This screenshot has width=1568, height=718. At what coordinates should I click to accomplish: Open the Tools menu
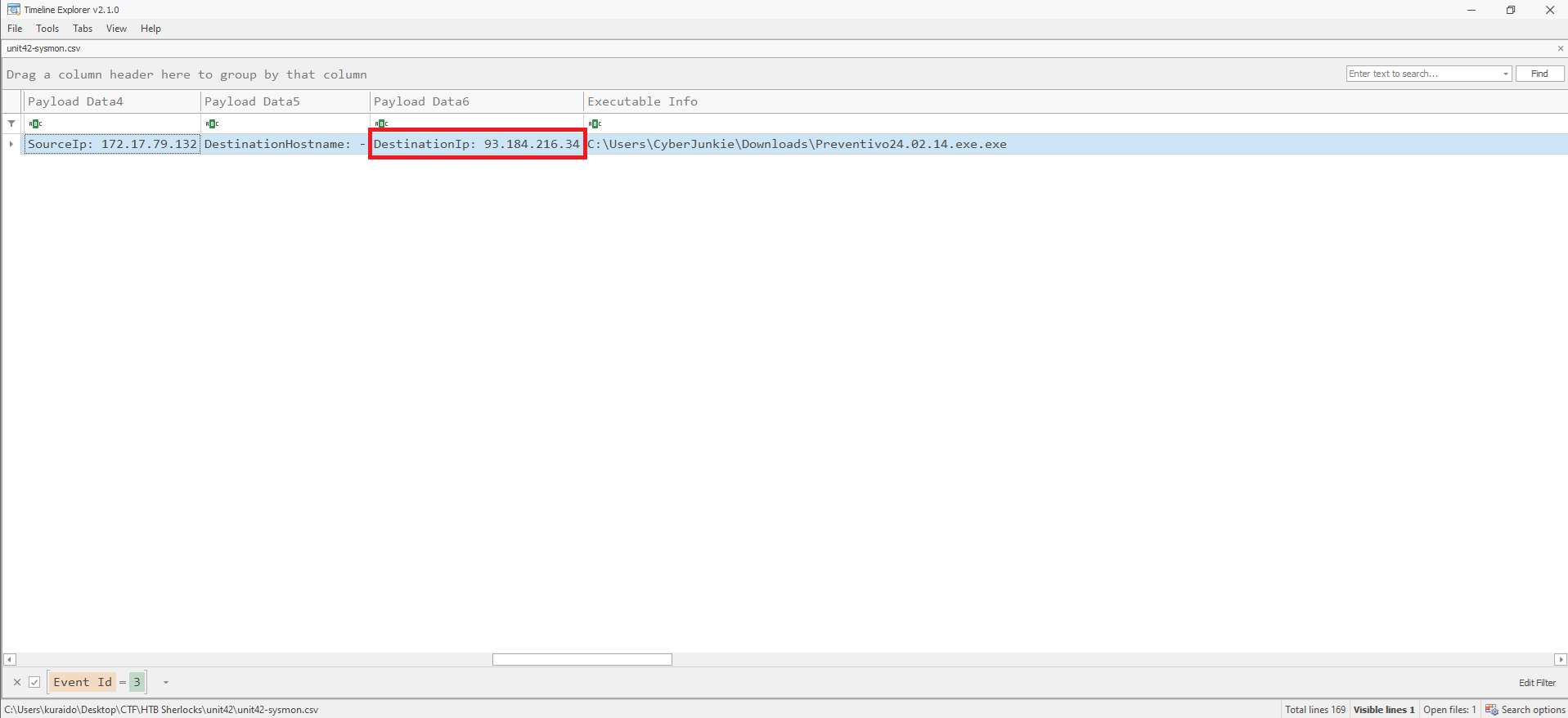tap(47, 29)
